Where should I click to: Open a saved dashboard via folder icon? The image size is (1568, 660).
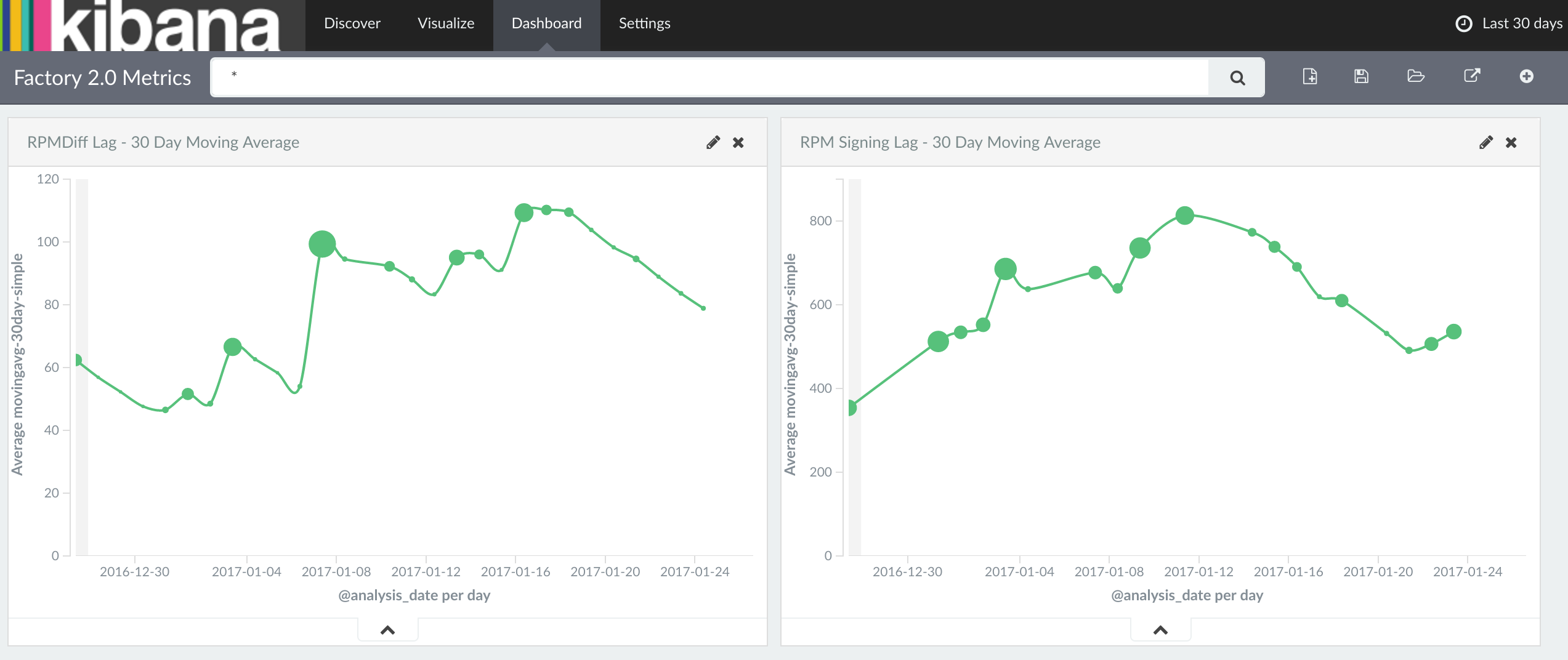(1416, 76)
